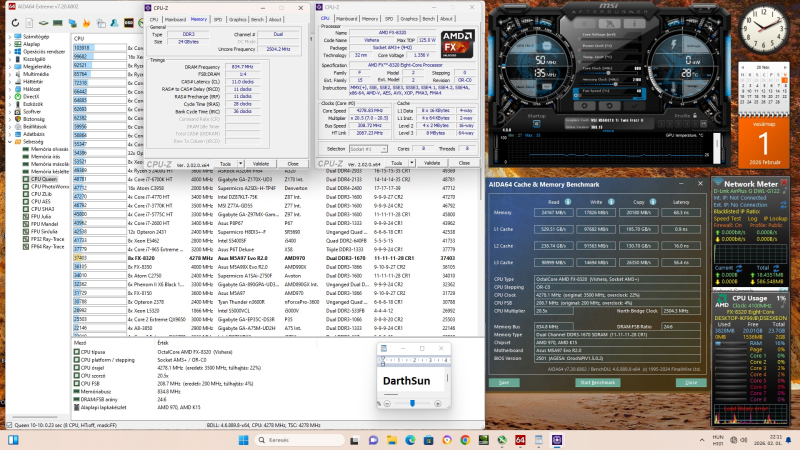This screenshot has width=800, height=450.
Task: Expand the Megjelenítés tree node
Action: click(10, 66)
